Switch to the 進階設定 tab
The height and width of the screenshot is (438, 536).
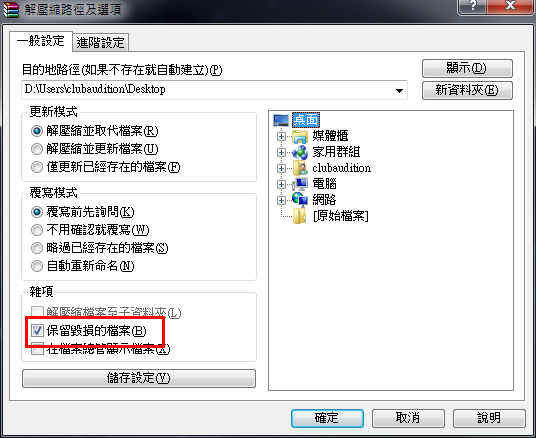coord(100,43)
